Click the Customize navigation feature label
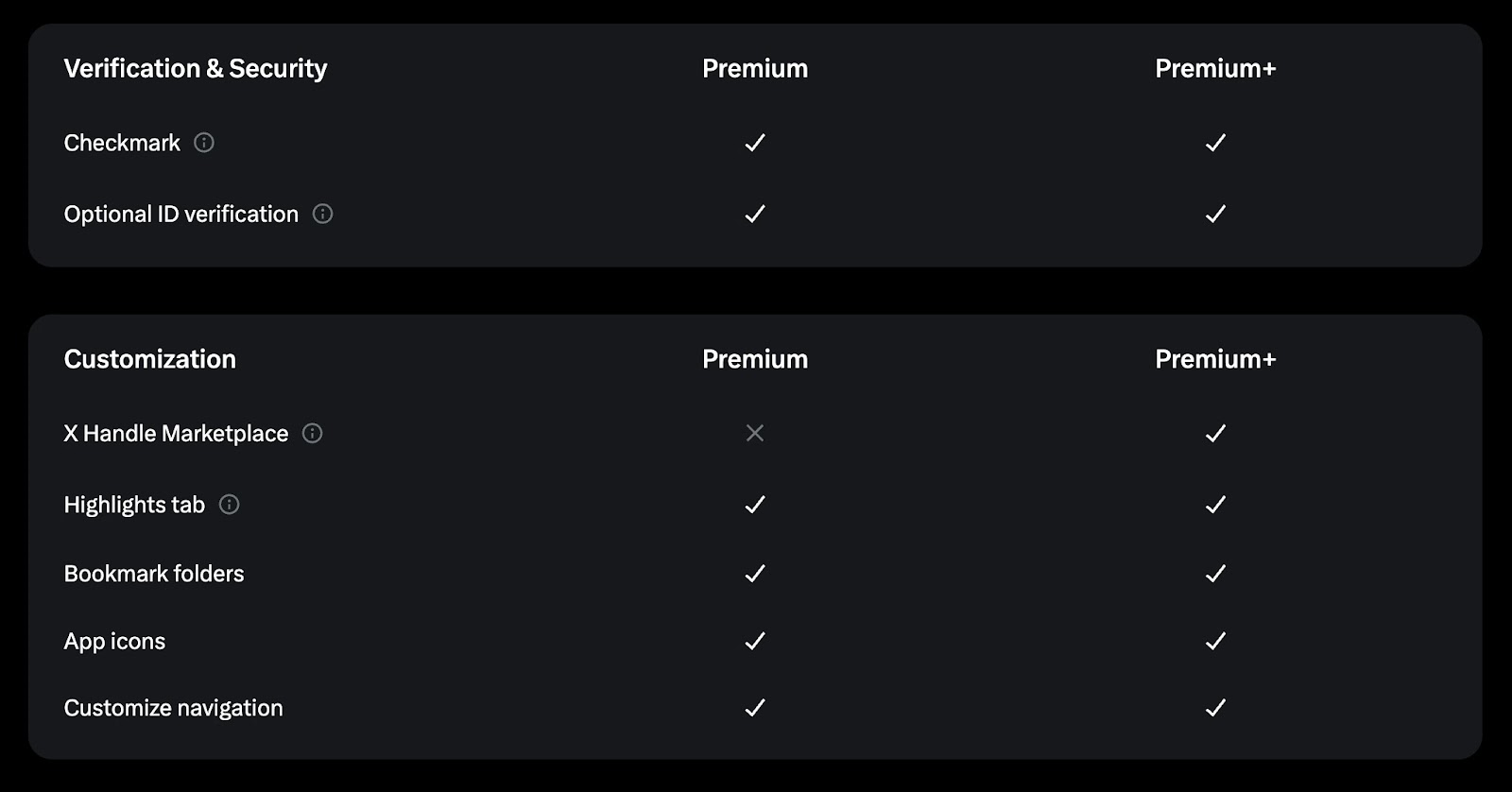 173,708
